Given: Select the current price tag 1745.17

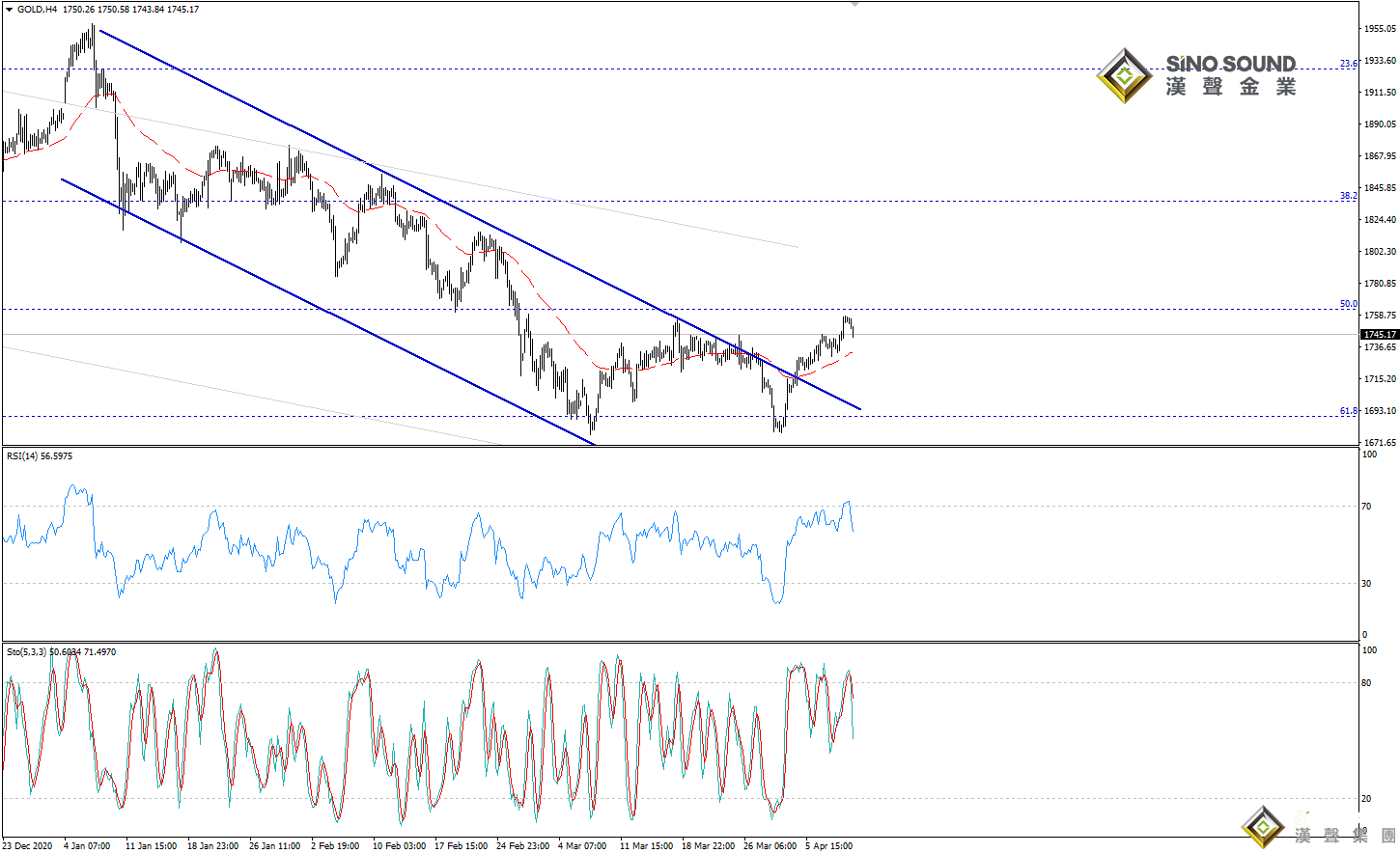Looking at the screenshot, I should (1379, 334).
